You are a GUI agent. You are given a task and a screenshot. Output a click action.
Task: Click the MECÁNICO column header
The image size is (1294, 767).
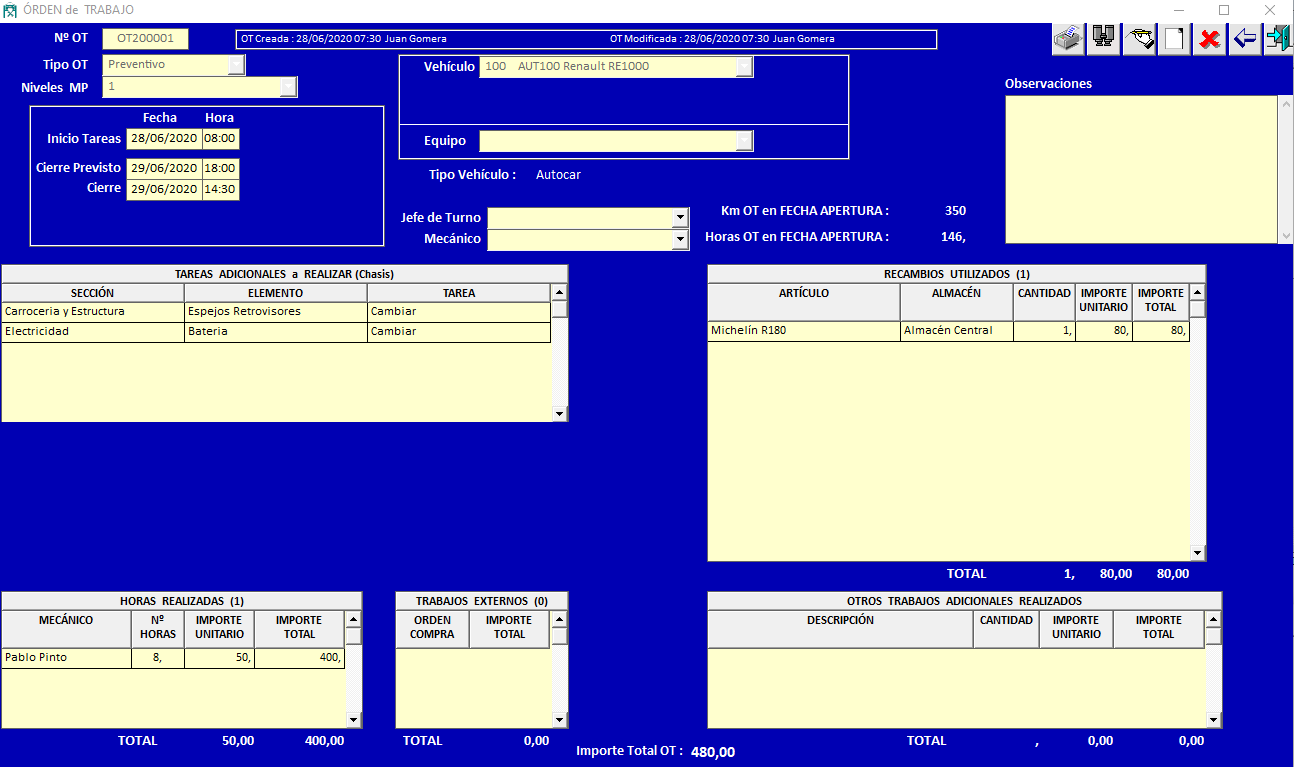67,629
